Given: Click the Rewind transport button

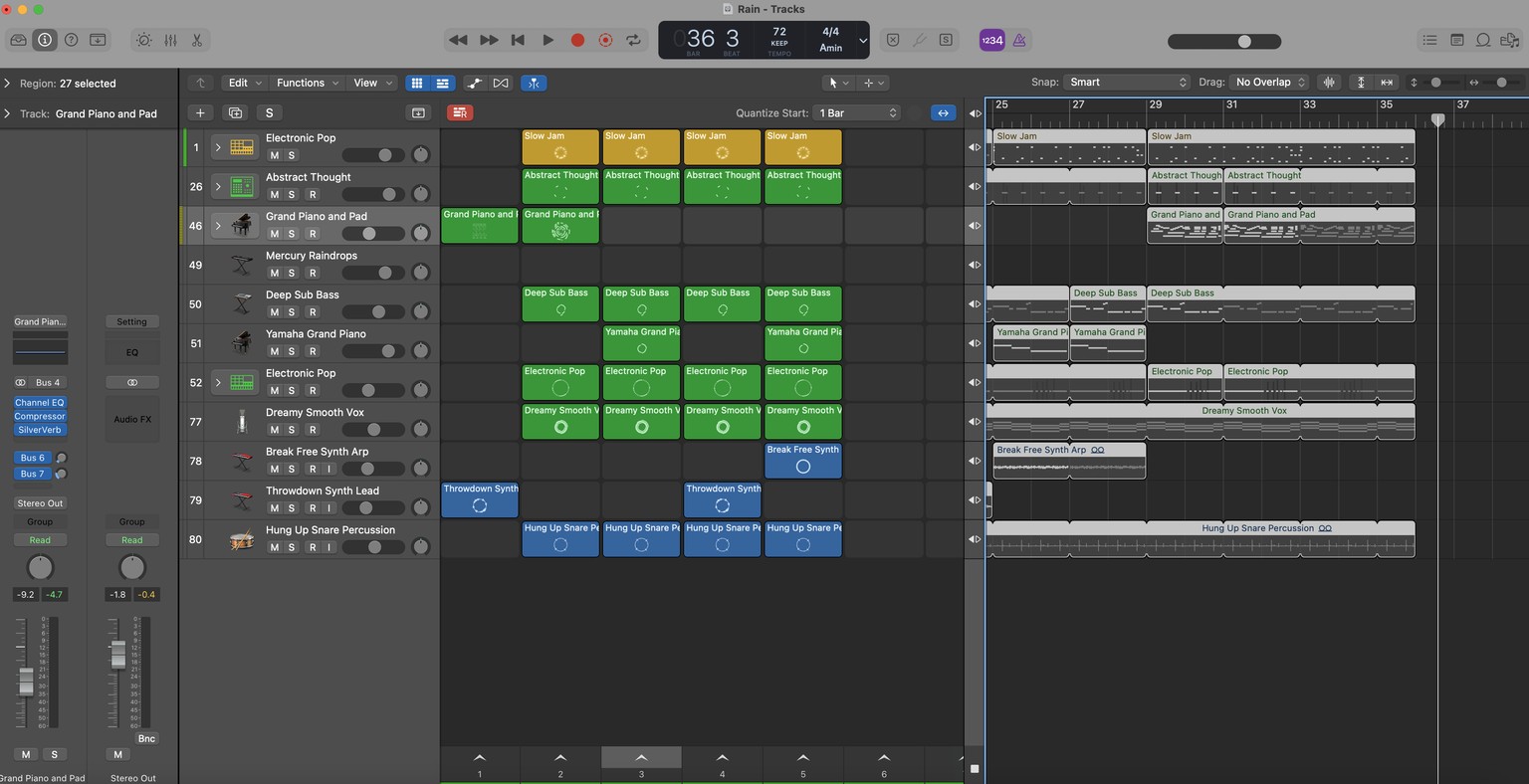Looking at the screenshot, I should 458,40.
